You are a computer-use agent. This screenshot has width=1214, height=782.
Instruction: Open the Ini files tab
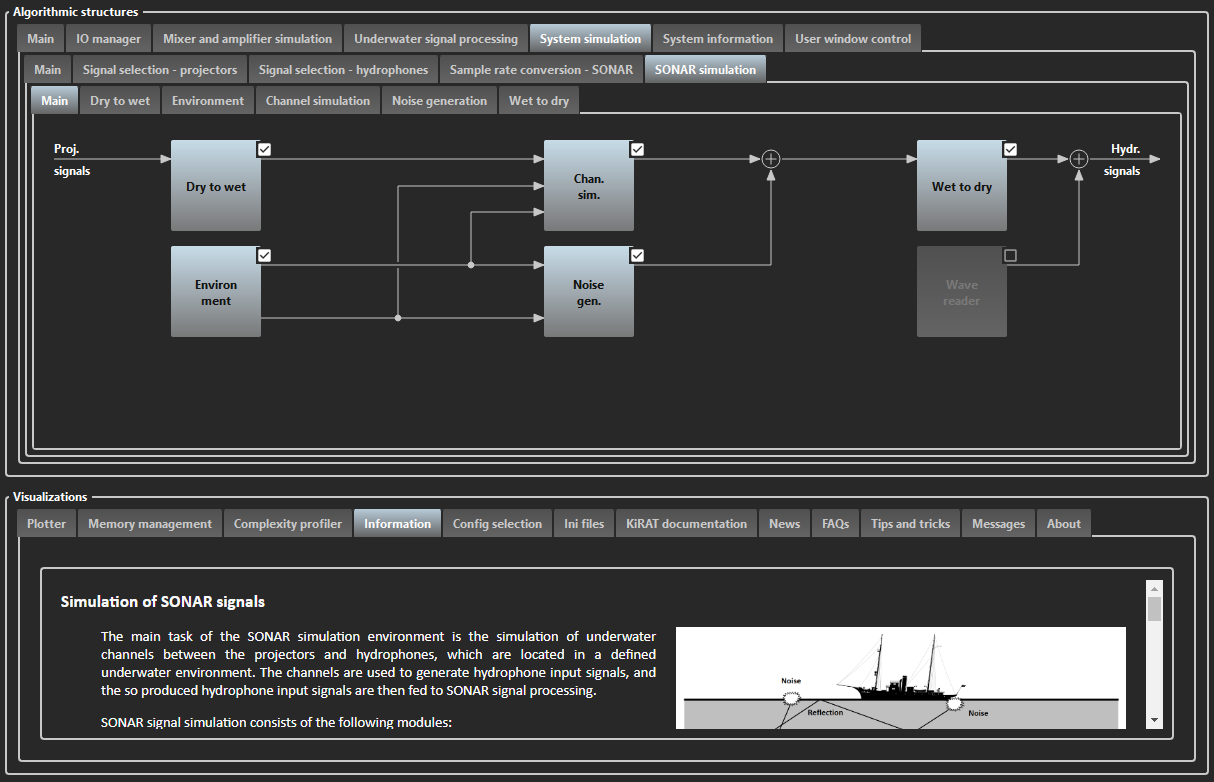point(584,524)
